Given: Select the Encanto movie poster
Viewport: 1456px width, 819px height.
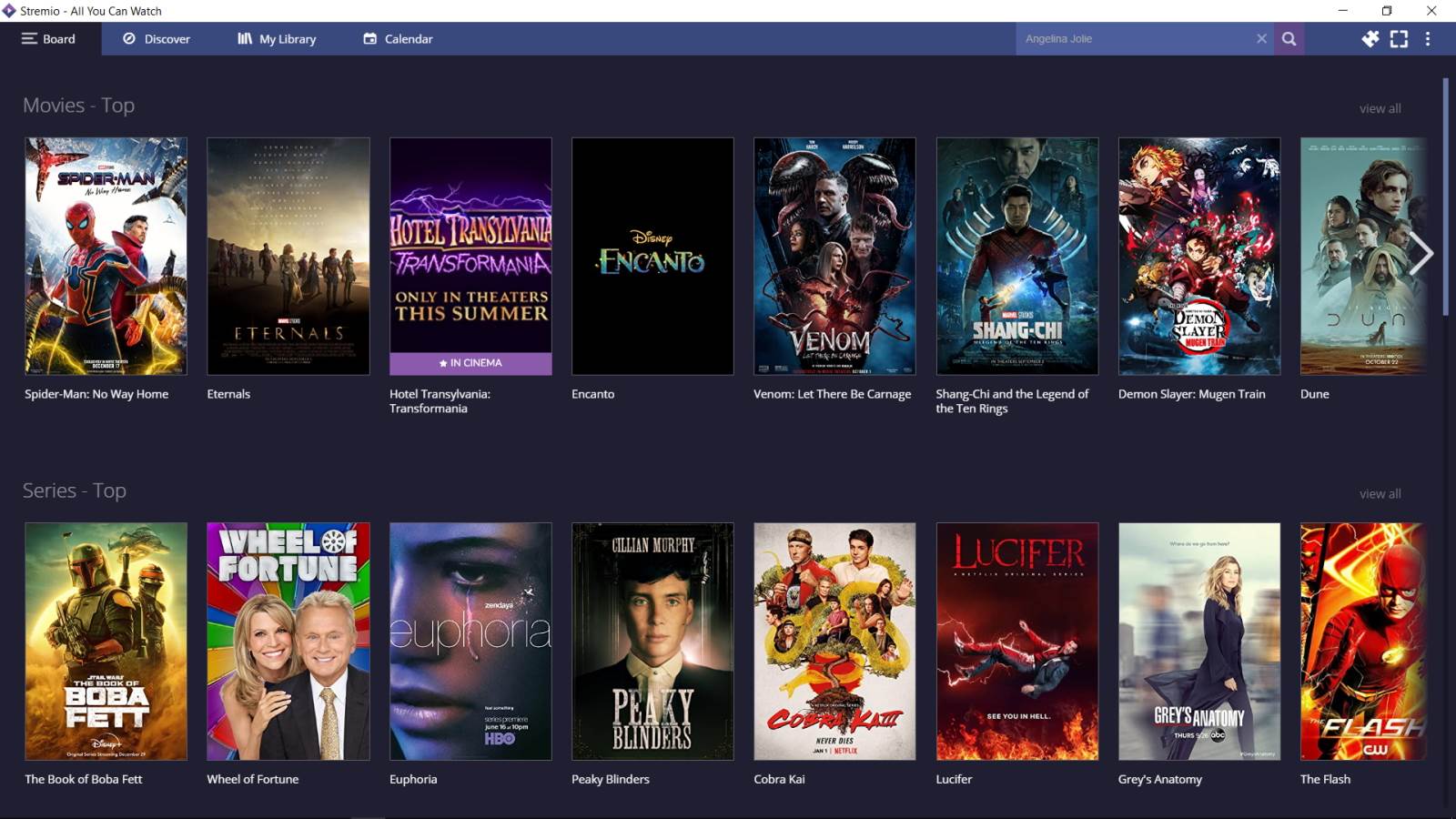Looking at the screenshot, I should pos(652,256).
